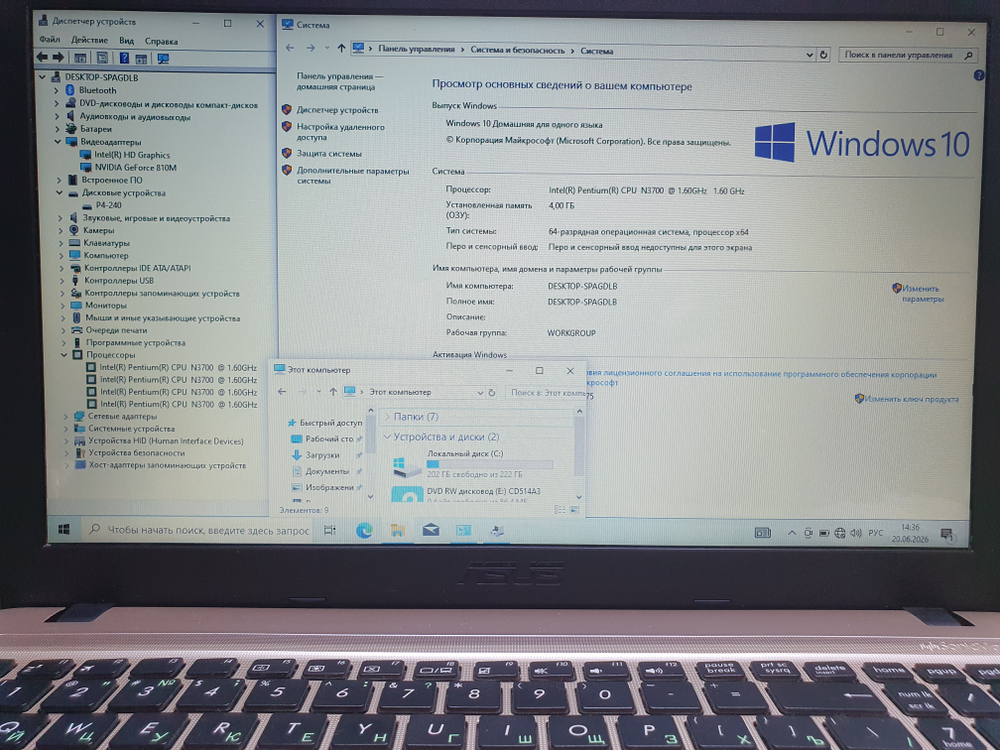Open Настройка удаленного доступа link

click(341, 132)
